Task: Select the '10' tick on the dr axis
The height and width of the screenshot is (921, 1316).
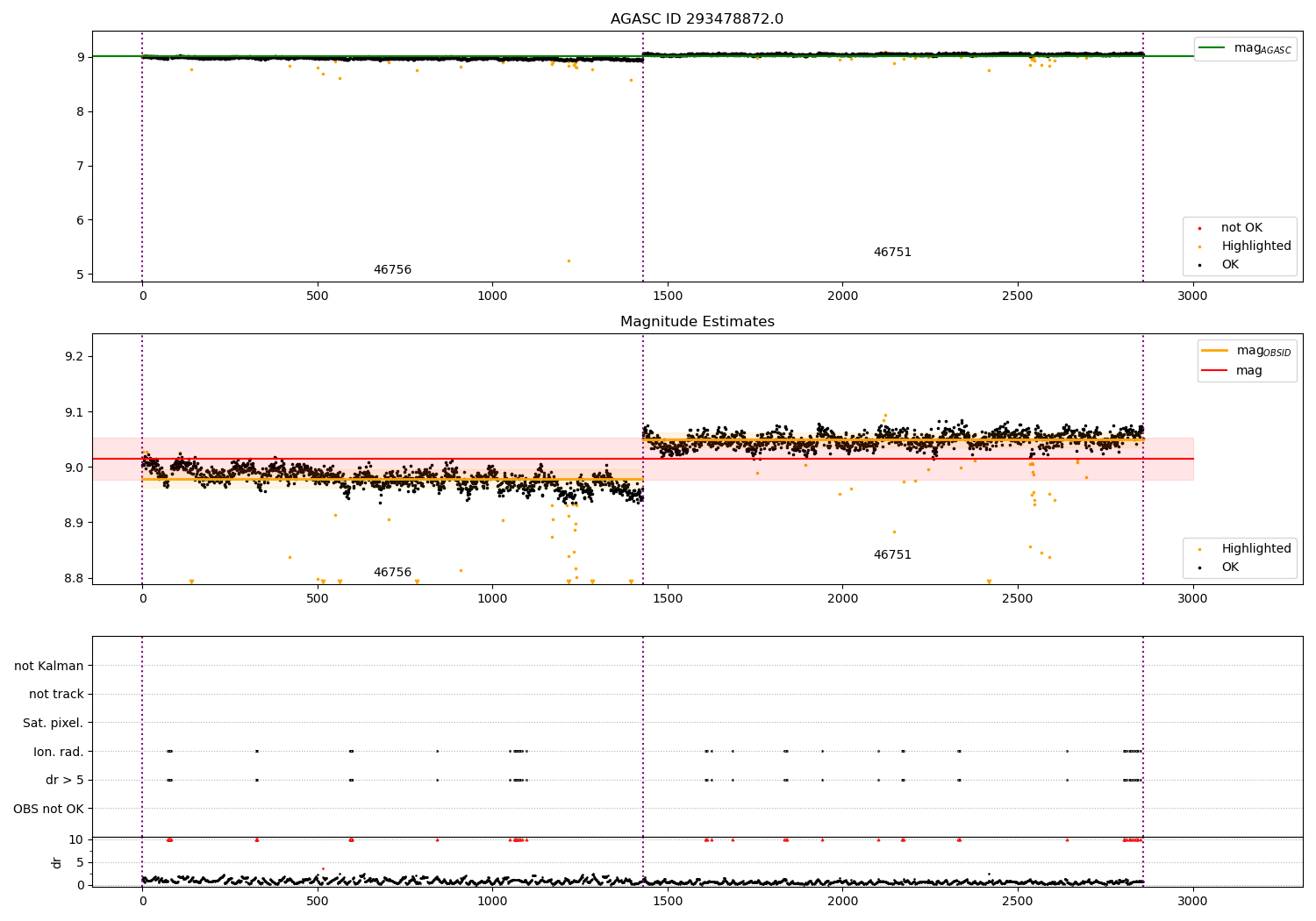Action: tap(76, 839)
